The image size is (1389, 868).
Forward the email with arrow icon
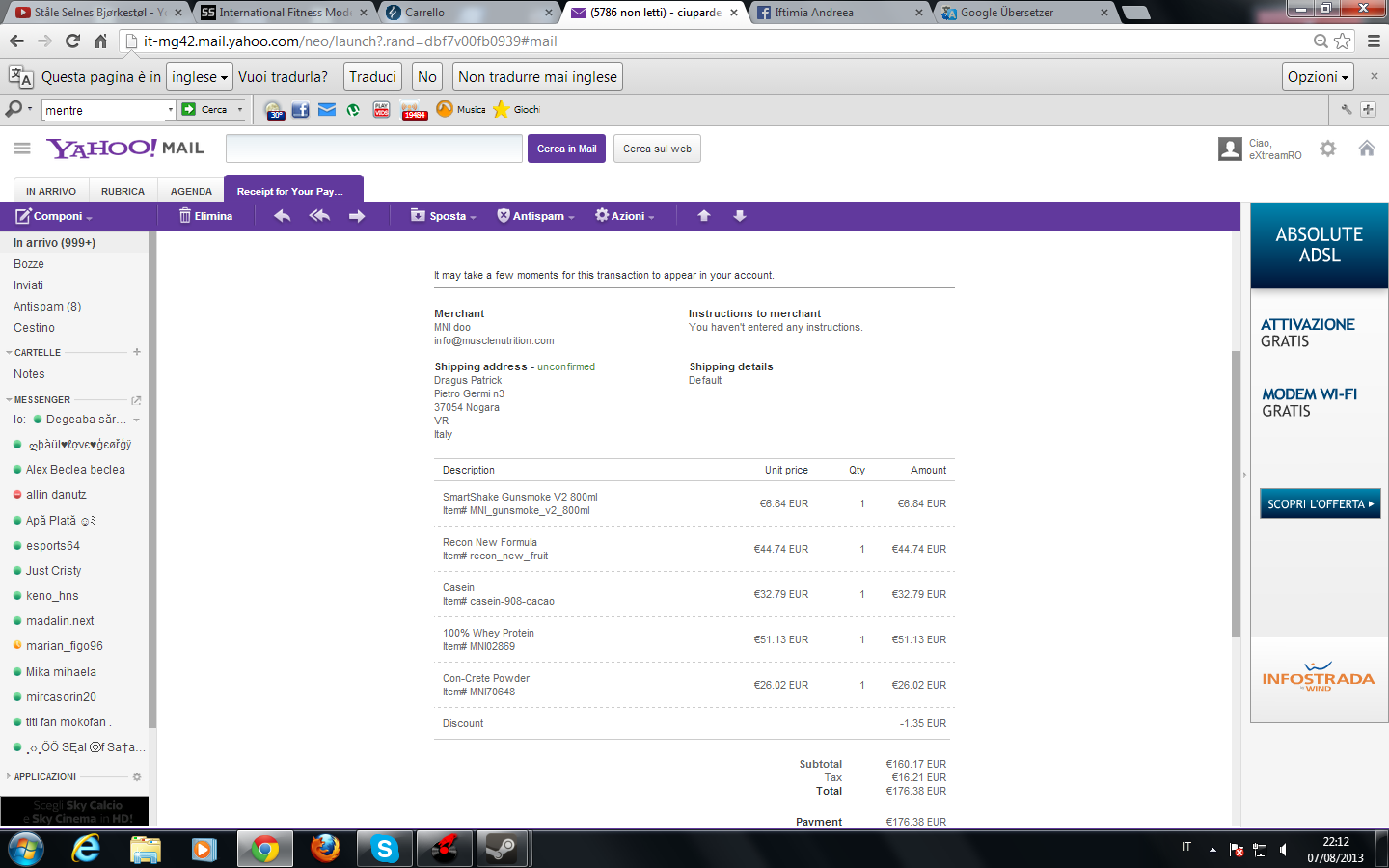tap(357, 216)
